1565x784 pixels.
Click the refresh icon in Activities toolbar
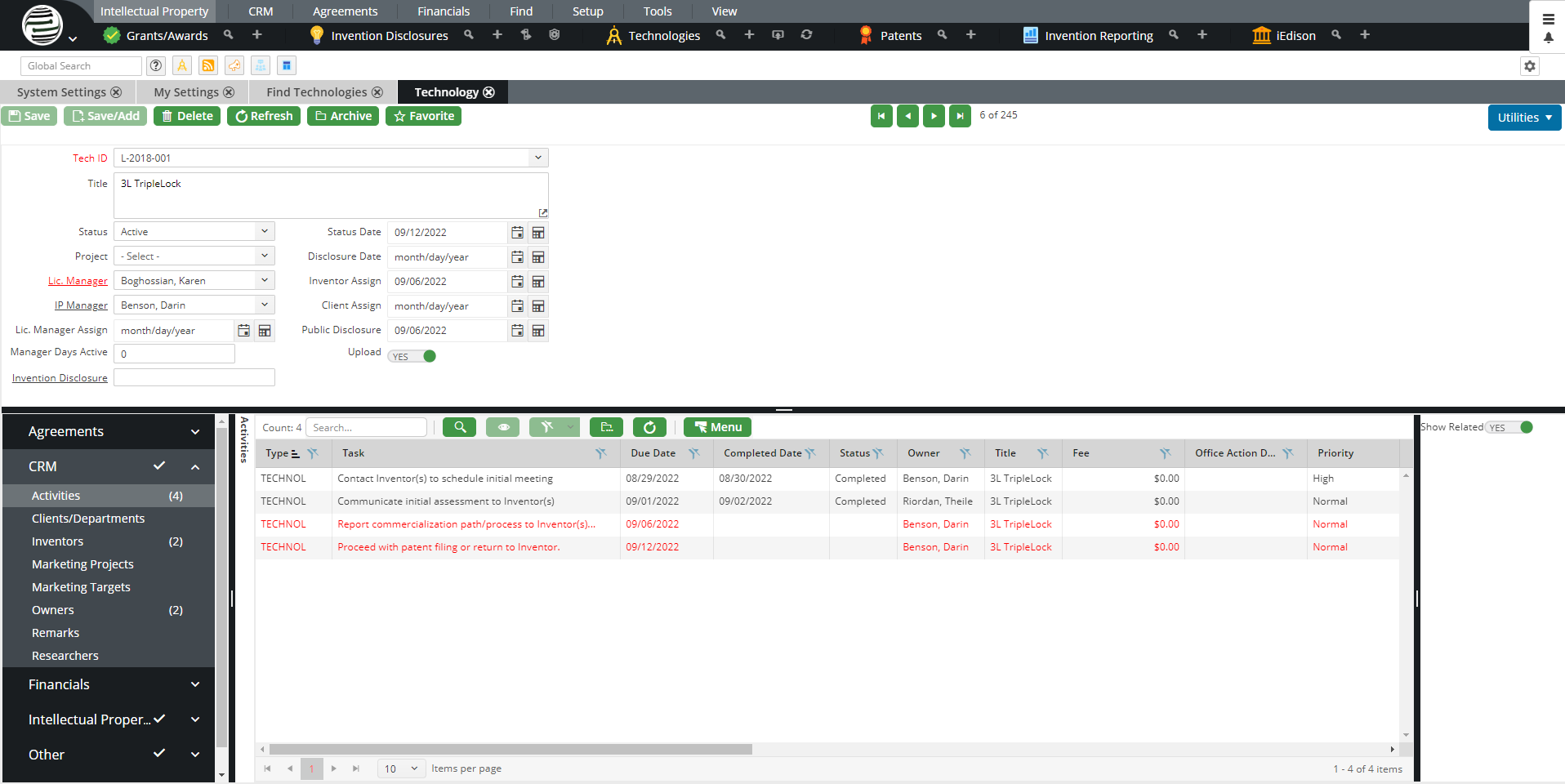649,427
